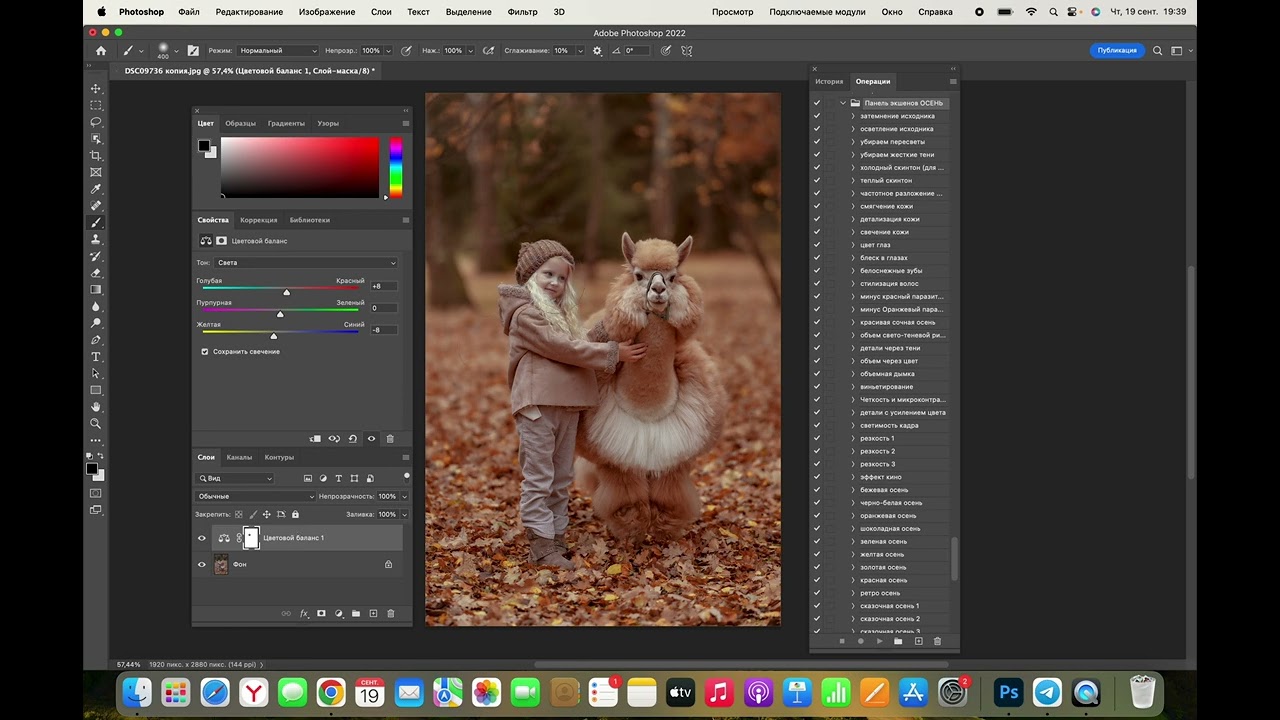The image size is (1280, 720).
Task: Click the Home icon in the options bar
Action: 101,50
